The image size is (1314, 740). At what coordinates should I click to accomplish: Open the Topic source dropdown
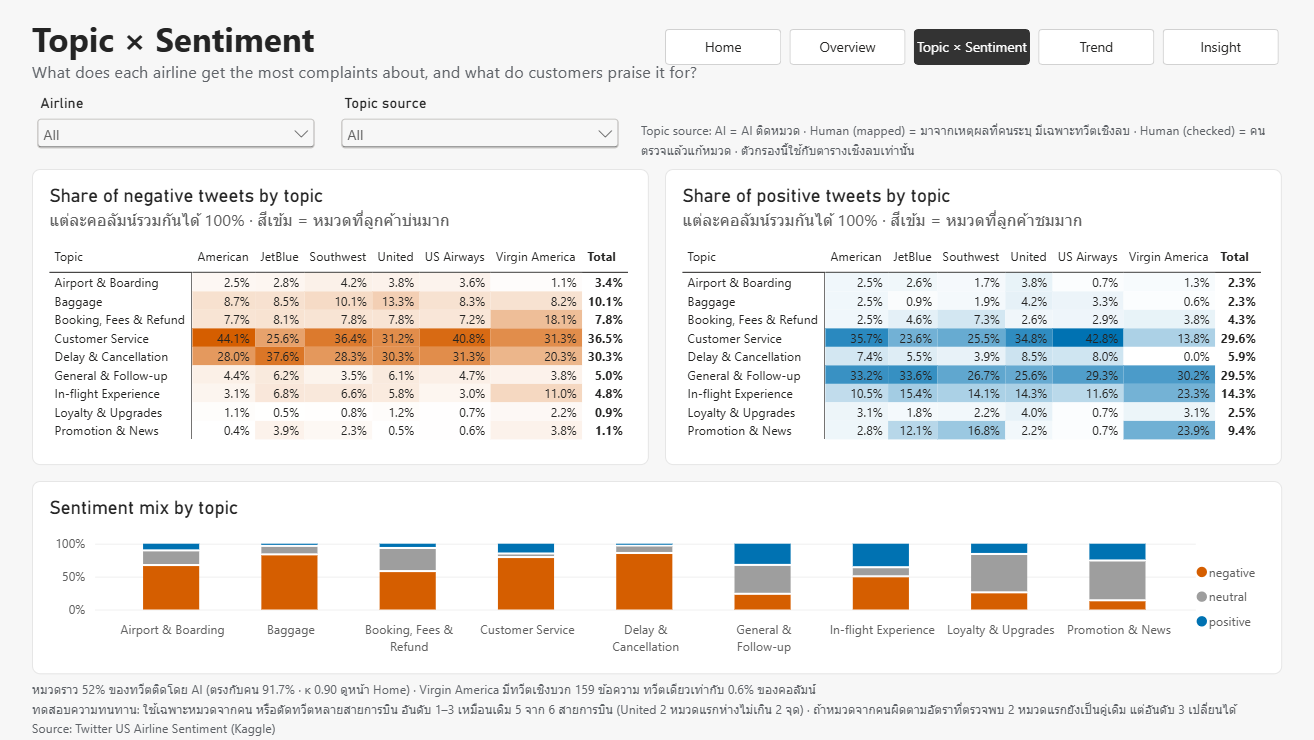pyautogui.click(x=480, y=134)
